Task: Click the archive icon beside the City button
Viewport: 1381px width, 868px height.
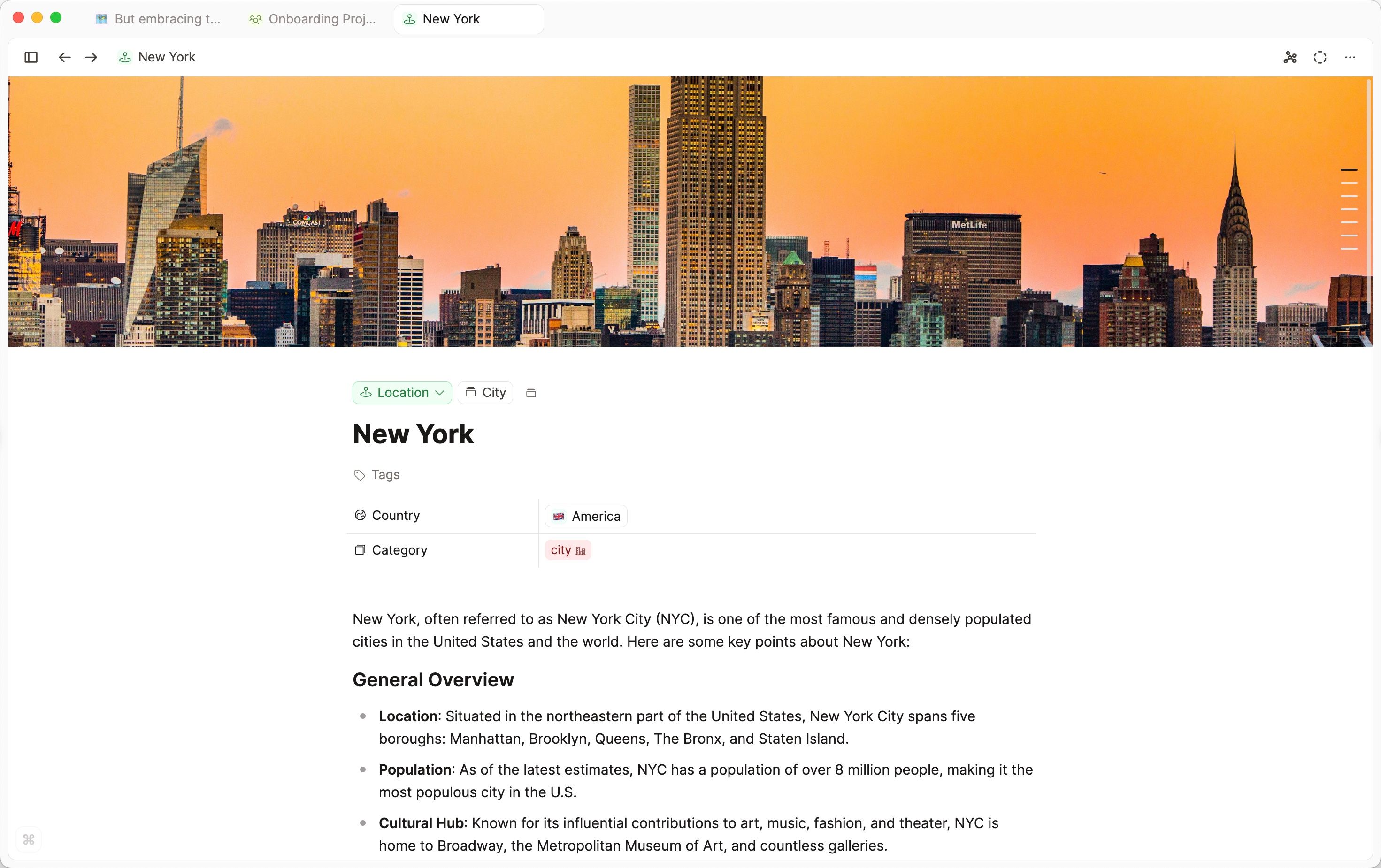Action: tap(530, 393)
